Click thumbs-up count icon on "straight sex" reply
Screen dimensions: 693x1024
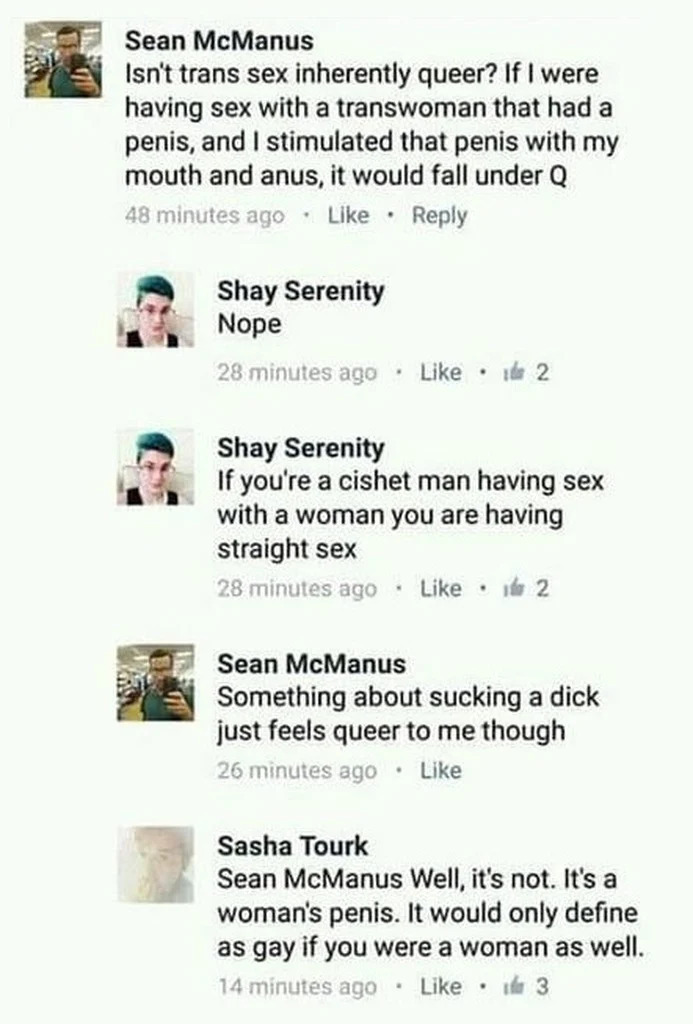(514, 588)
